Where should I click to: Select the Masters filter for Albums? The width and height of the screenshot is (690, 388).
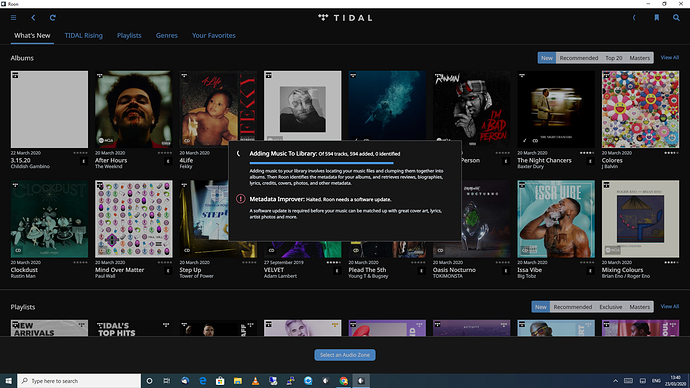point(639,58)
